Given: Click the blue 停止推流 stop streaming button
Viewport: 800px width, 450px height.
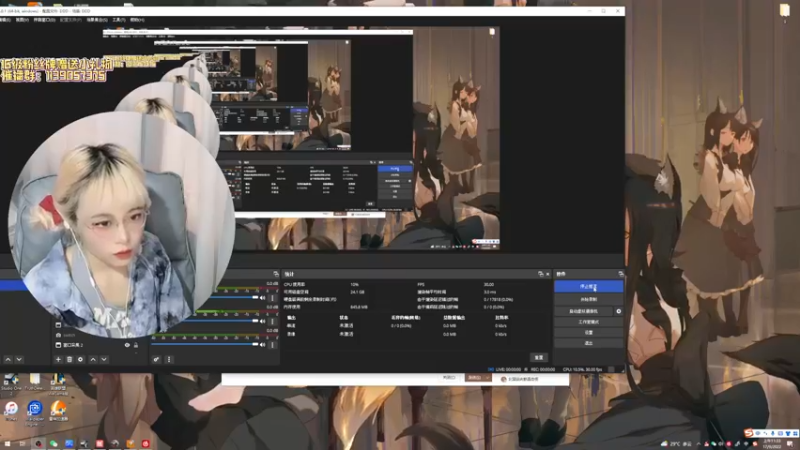Looking at the screenshot, I should point(588,287).
